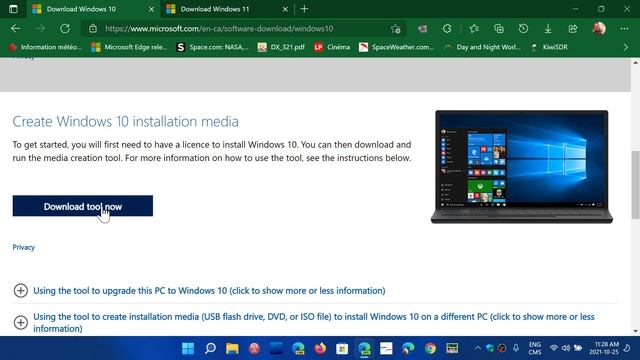Open File Explorer from taskbar
This screenshot has width=640, height=360.
coord(232,348)
